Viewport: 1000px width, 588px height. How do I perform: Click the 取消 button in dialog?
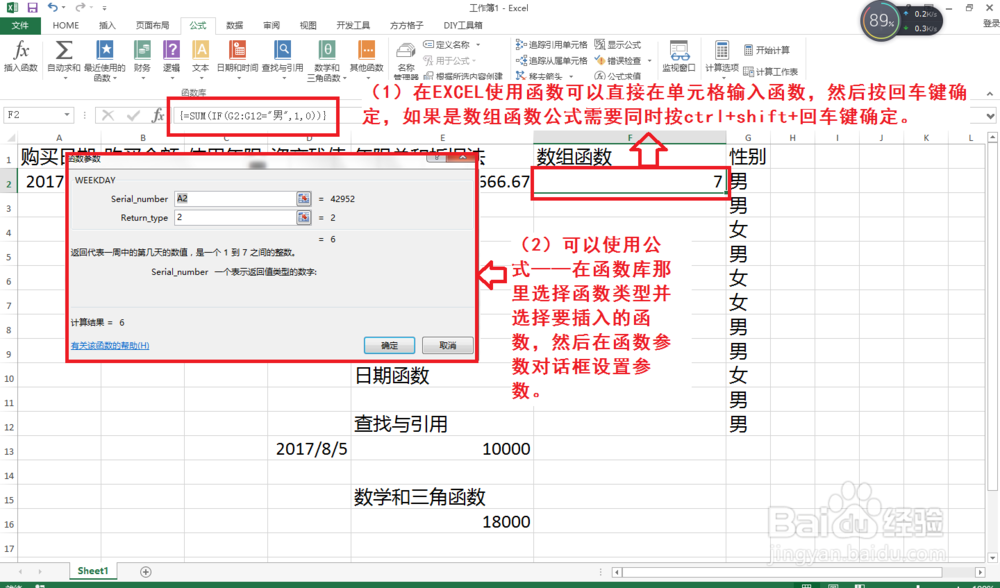448,345
